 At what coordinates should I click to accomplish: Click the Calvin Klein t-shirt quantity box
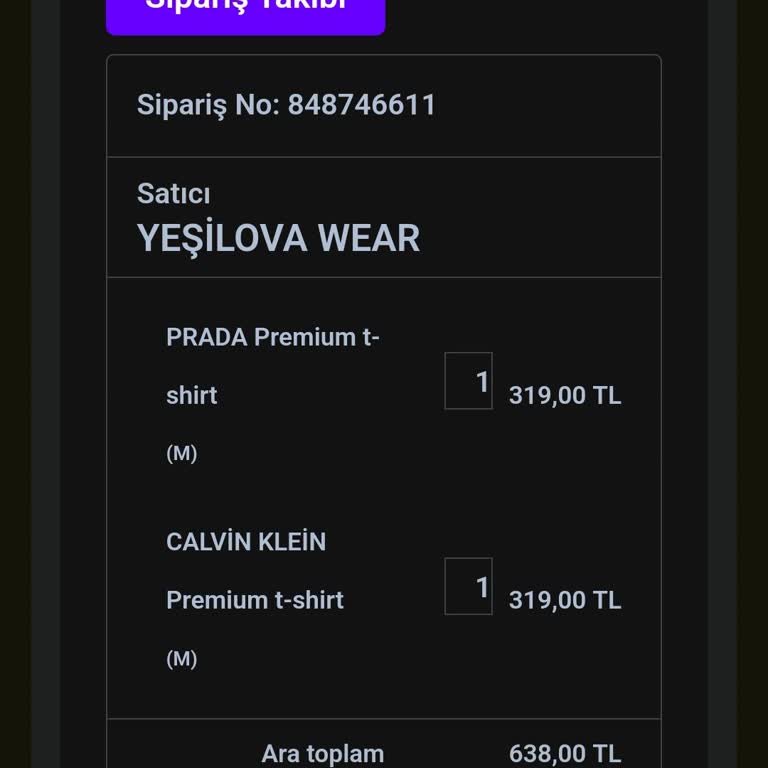click(x=468, y=586)
